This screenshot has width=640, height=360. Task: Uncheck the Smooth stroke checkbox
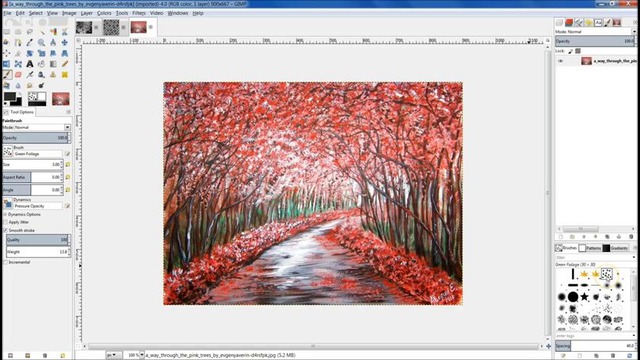5,230
